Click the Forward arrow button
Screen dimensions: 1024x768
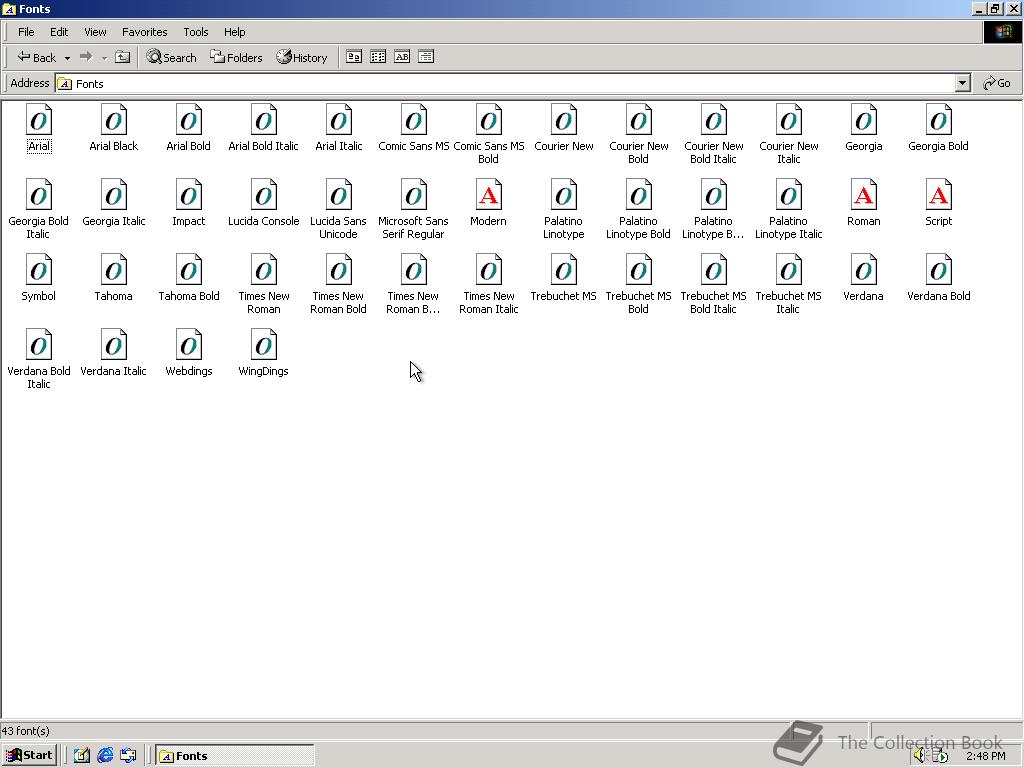tap(86, 57)
